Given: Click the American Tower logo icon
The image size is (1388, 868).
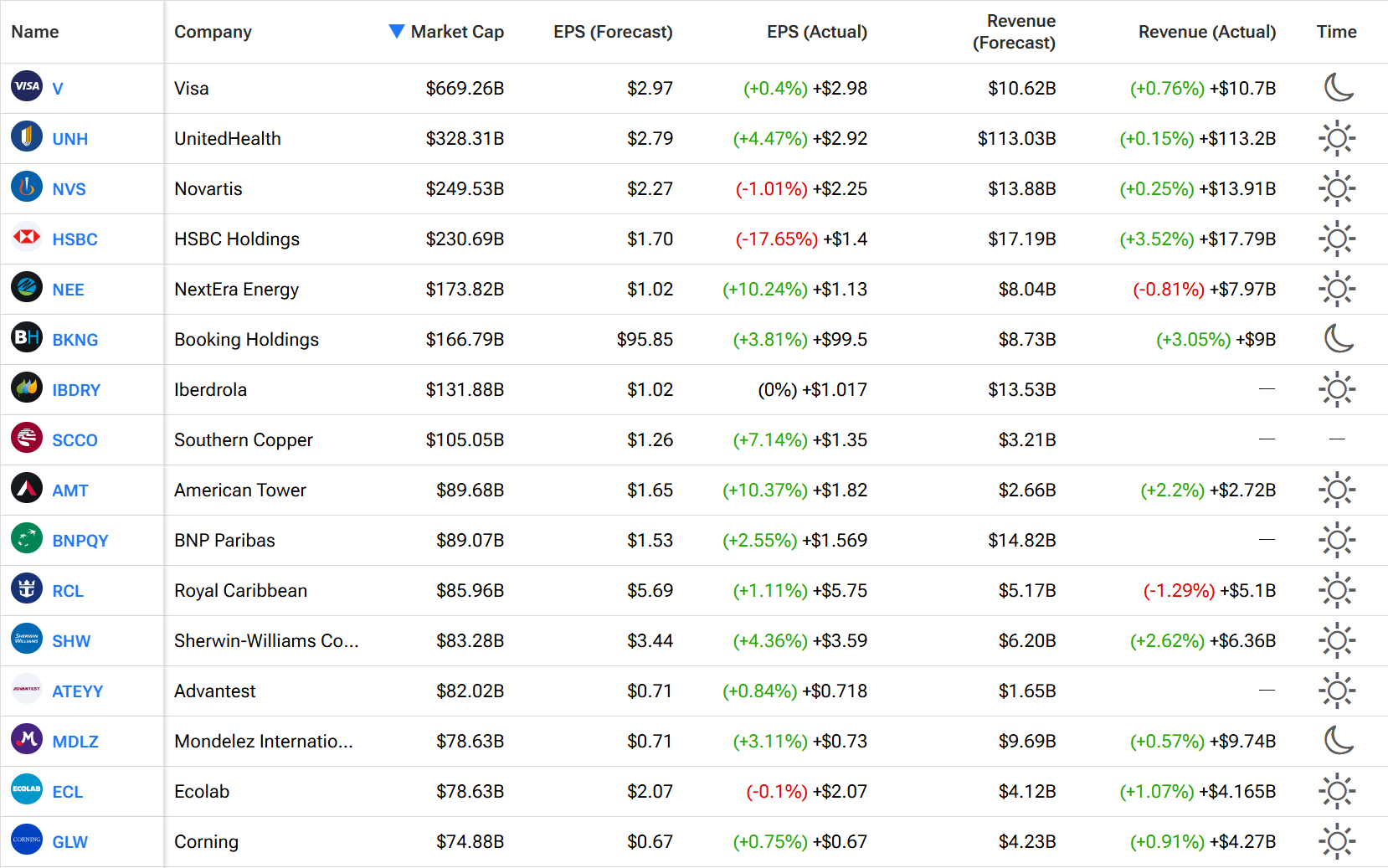Looking at the screenshot, I should click(x=27, y=488).
